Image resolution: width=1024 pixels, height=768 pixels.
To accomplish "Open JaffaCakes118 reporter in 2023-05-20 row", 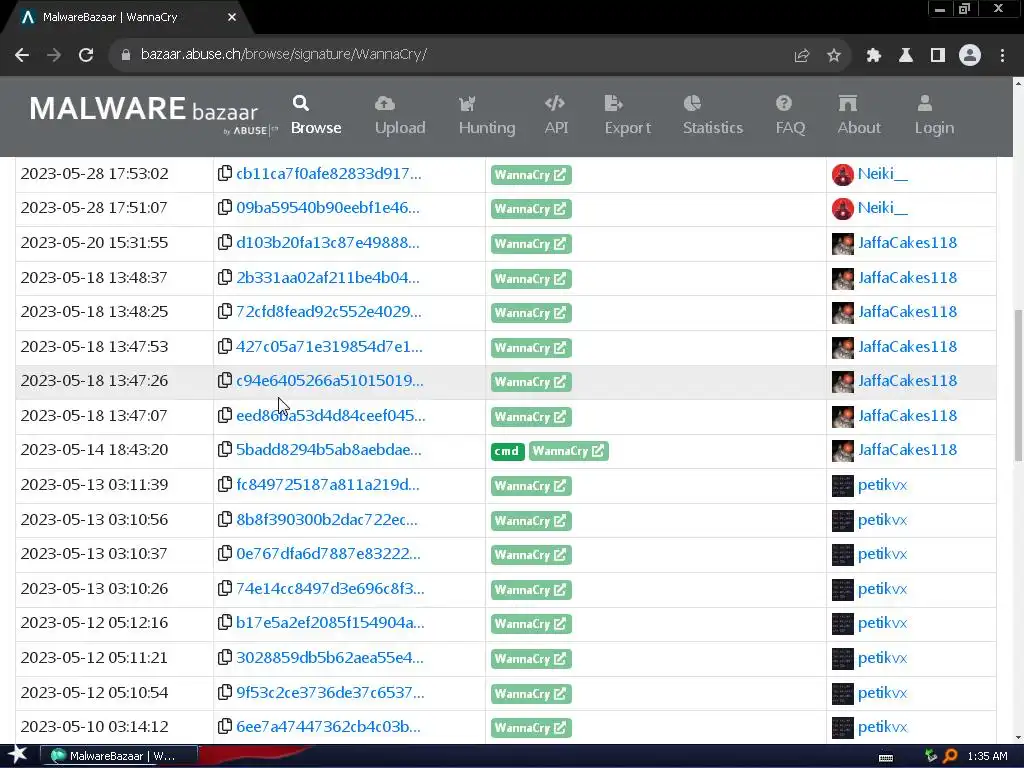I will [907, 243].
